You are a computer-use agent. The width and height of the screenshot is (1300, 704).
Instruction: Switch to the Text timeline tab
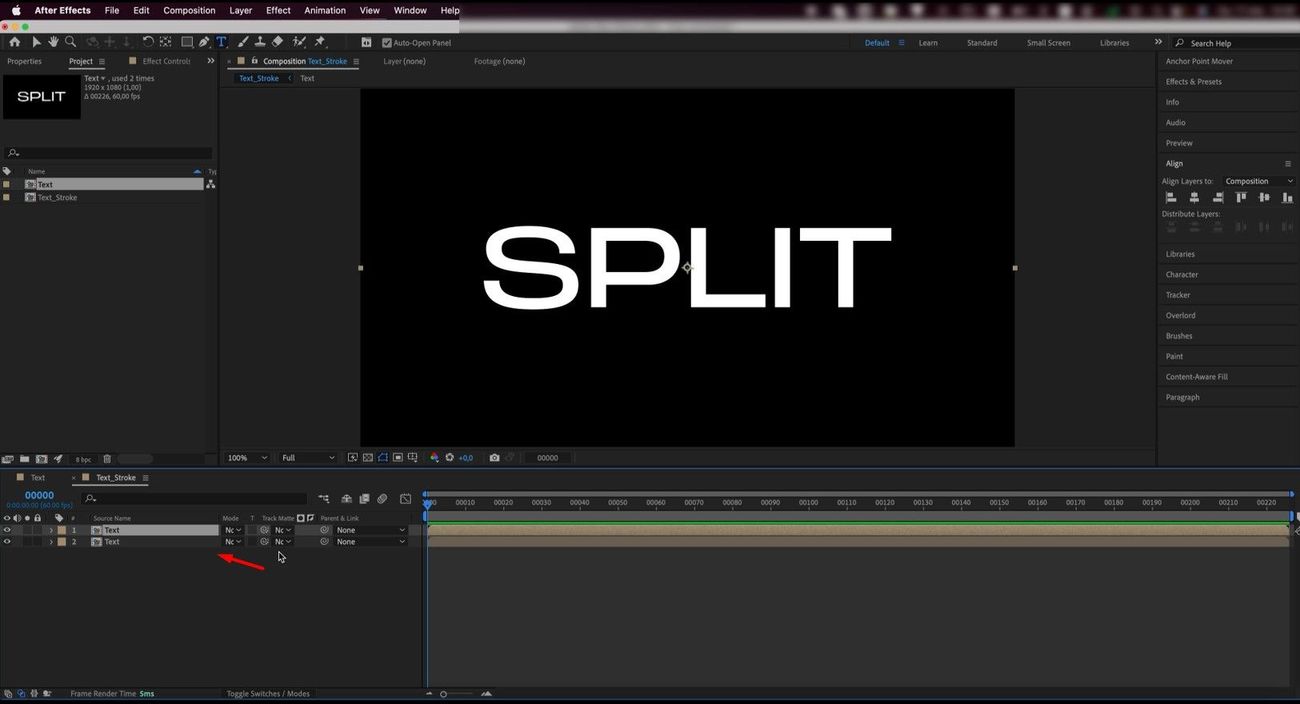coord(38,478)
